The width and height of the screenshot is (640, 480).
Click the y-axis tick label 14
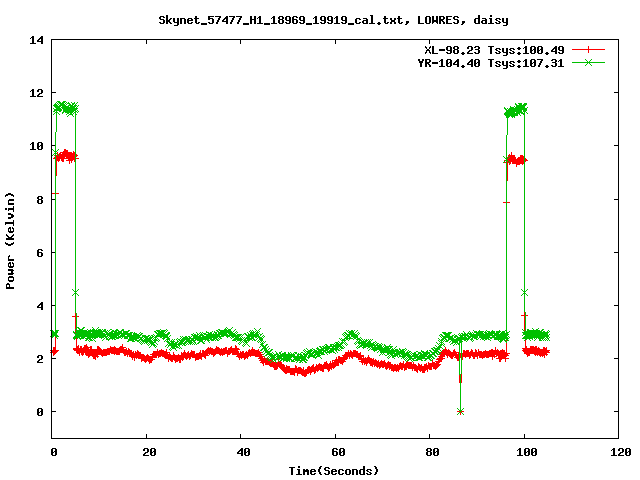pos(36,40)
